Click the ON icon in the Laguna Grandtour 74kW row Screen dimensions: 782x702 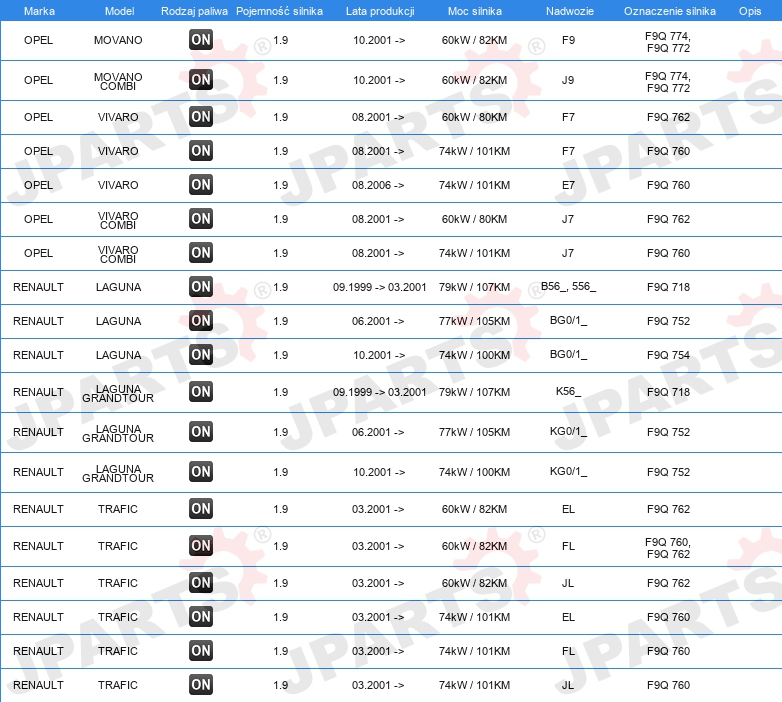coord(201,472)
